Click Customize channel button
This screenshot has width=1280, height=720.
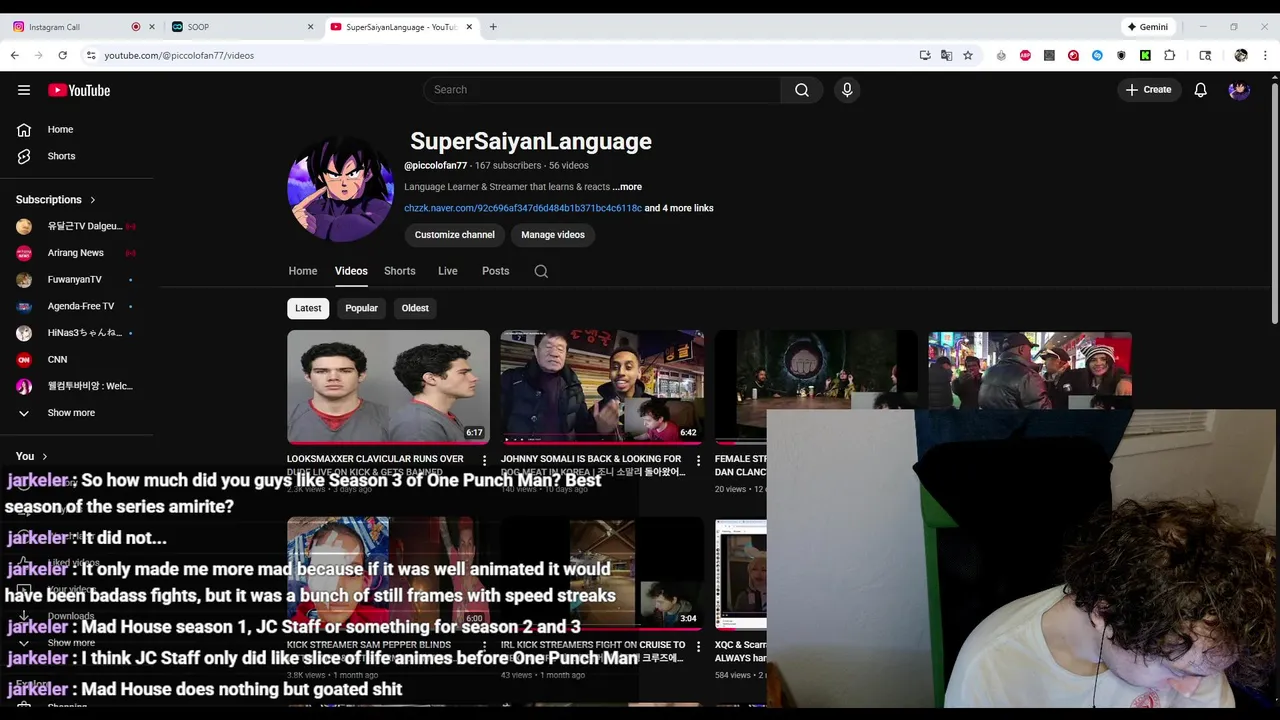click(455, 235)
